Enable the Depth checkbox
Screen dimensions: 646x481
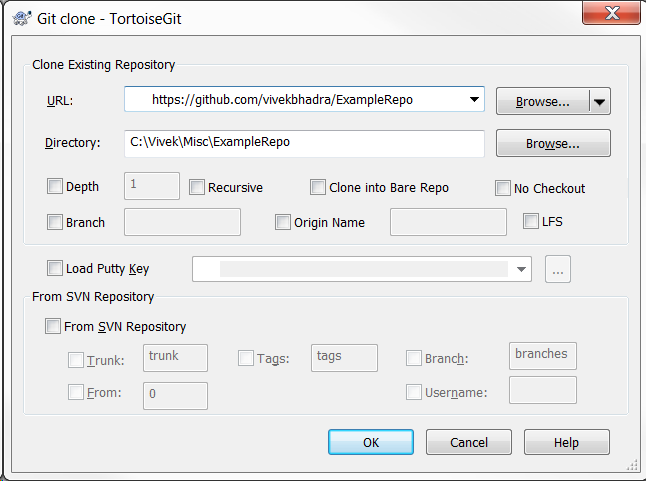[x=55, y=187]
